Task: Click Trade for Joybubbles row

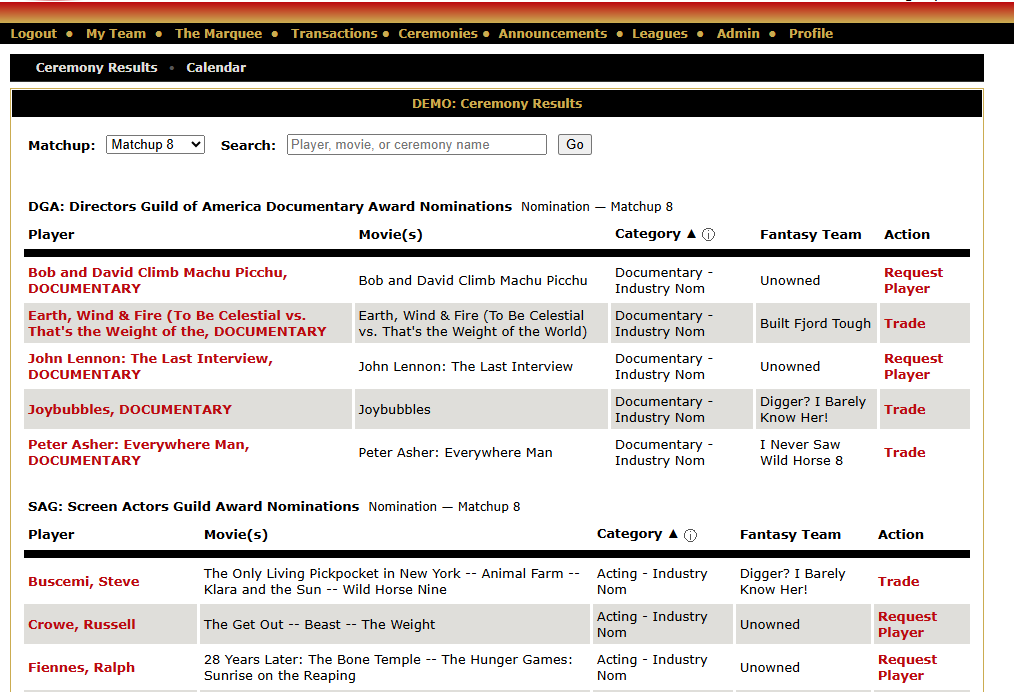Action: click(905, 409)
